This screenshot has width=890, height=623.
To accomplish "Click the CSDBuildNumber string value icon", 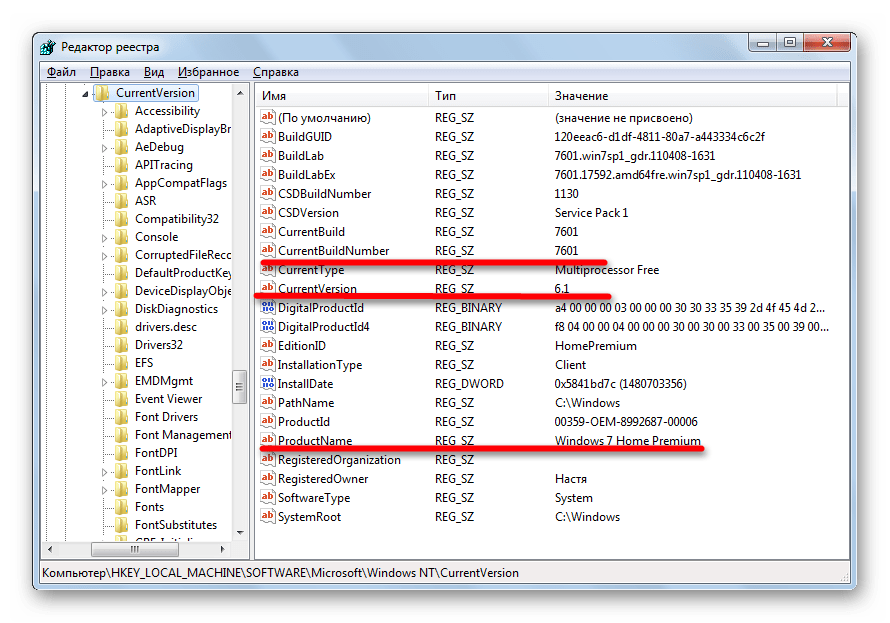I will click(267, 193).
